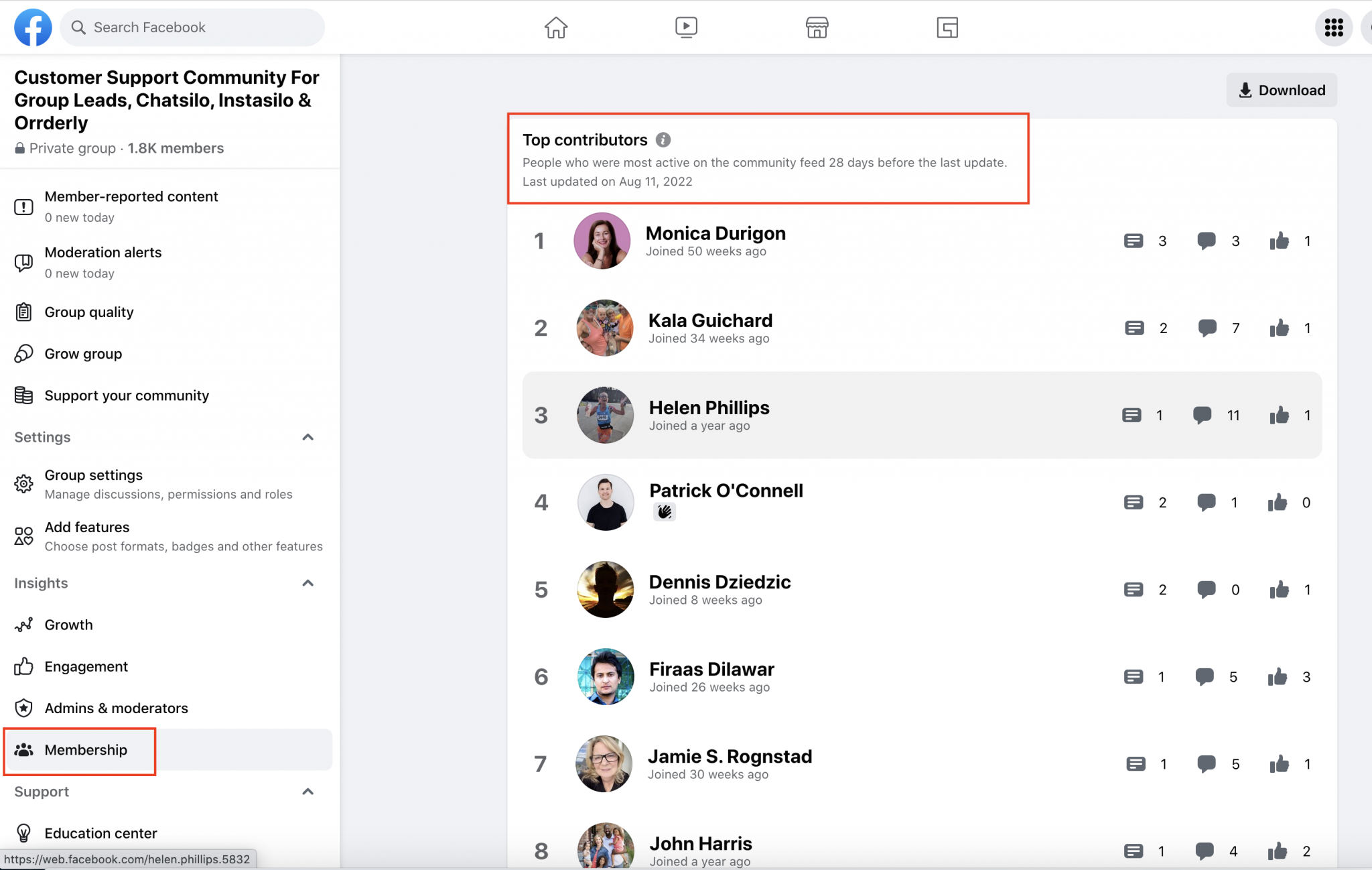Open the Groups icon in the top bar
This screenshot has height=870, width=1372.
[x=947, y=27]
